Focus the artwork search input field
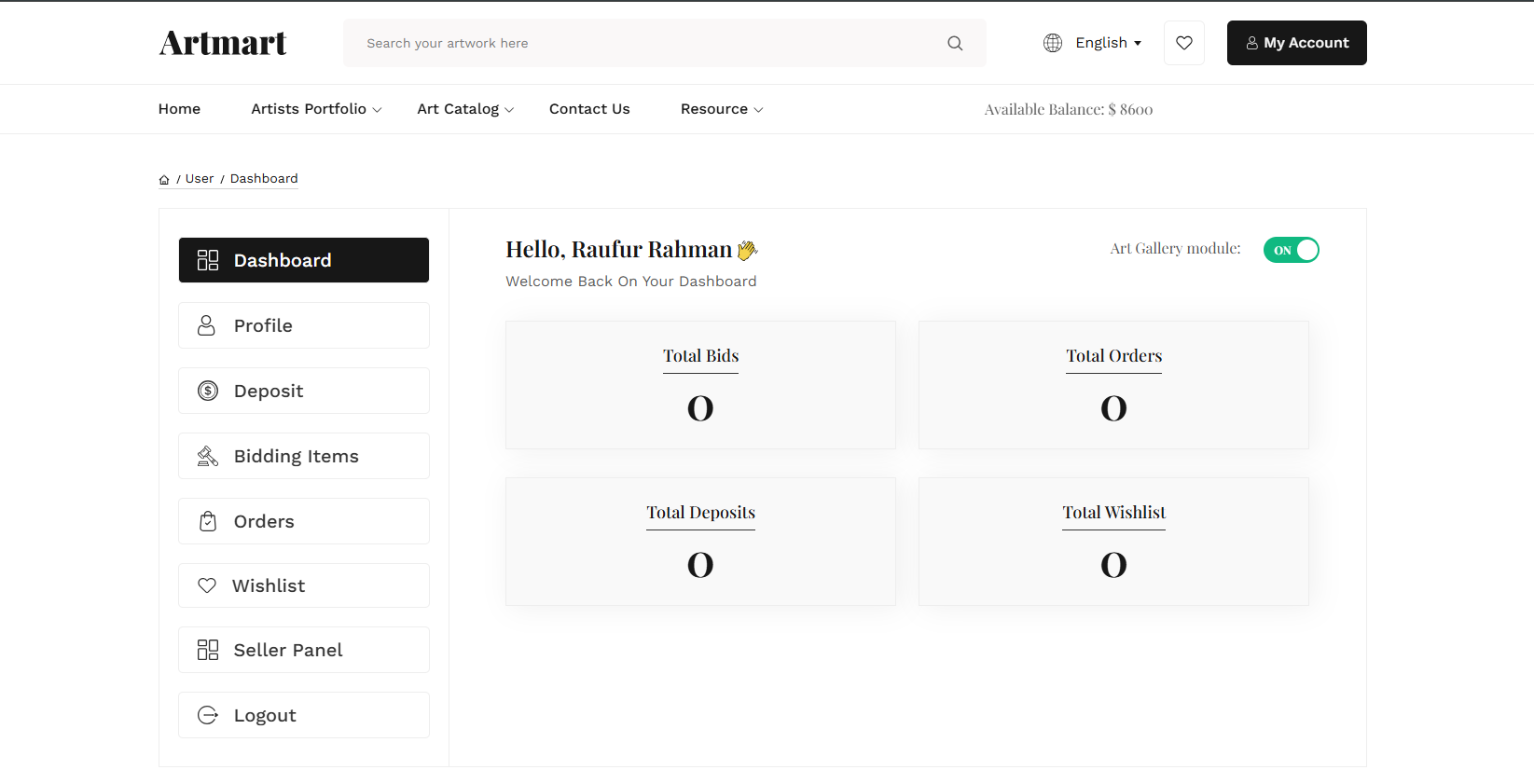The height and width of the screenshot is (784, 1534). point(643,43)
